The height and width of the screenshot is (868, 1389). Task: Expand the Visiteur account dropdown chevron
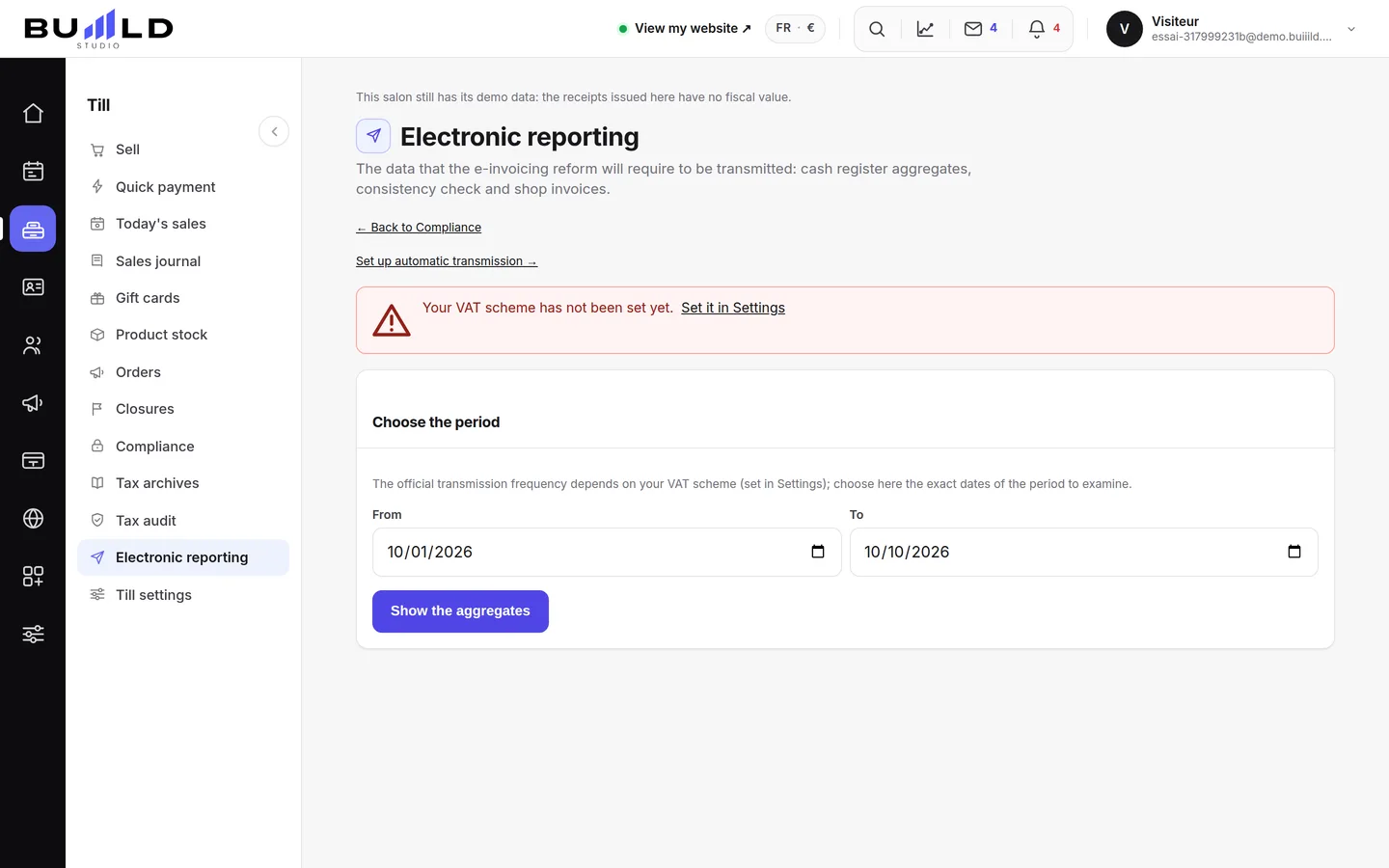click(x=1351, y=29)
